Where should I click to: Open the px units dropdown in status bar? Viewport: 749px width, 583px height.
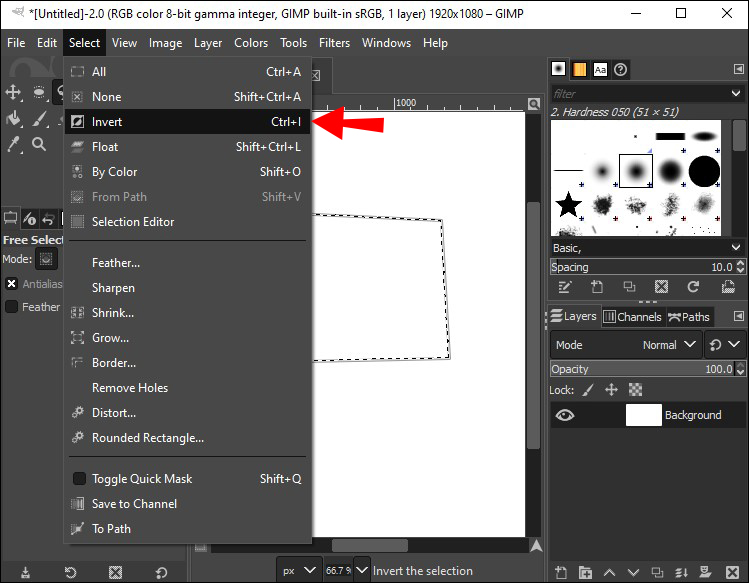[x=299, y=570]
